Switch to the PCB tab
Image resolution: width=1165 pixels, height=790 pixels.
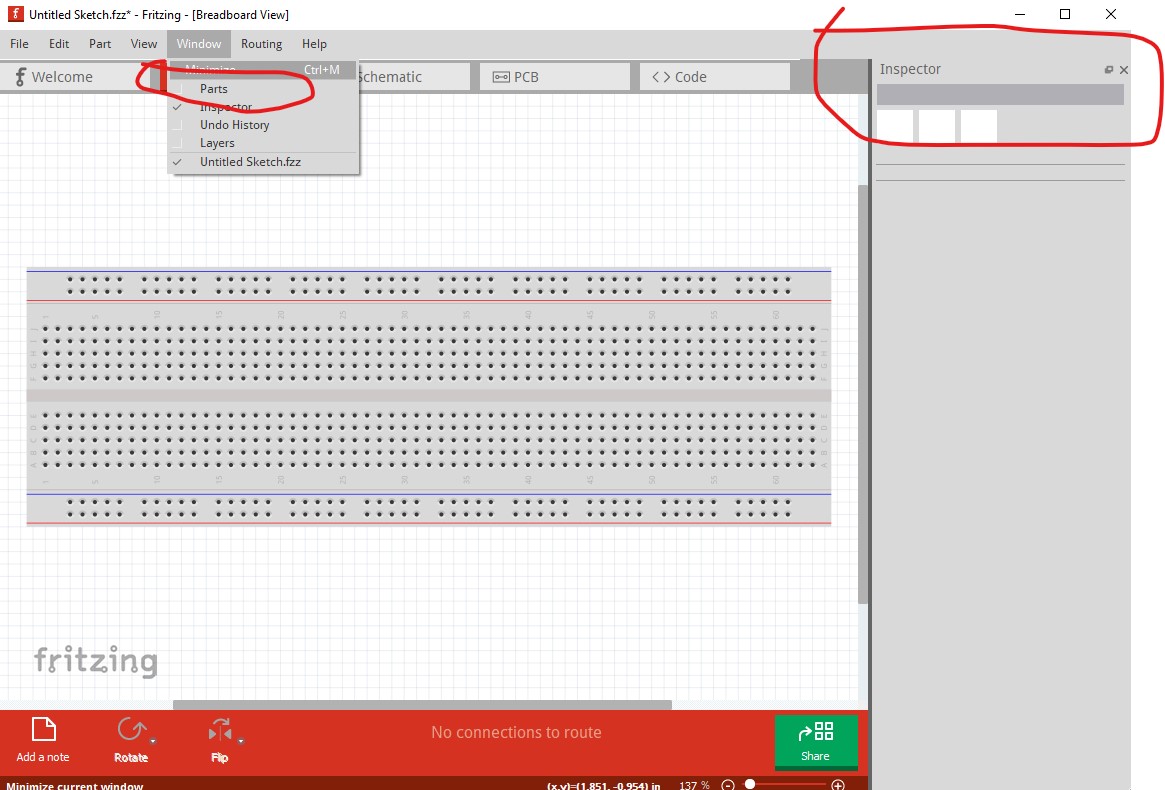[555, 77]
